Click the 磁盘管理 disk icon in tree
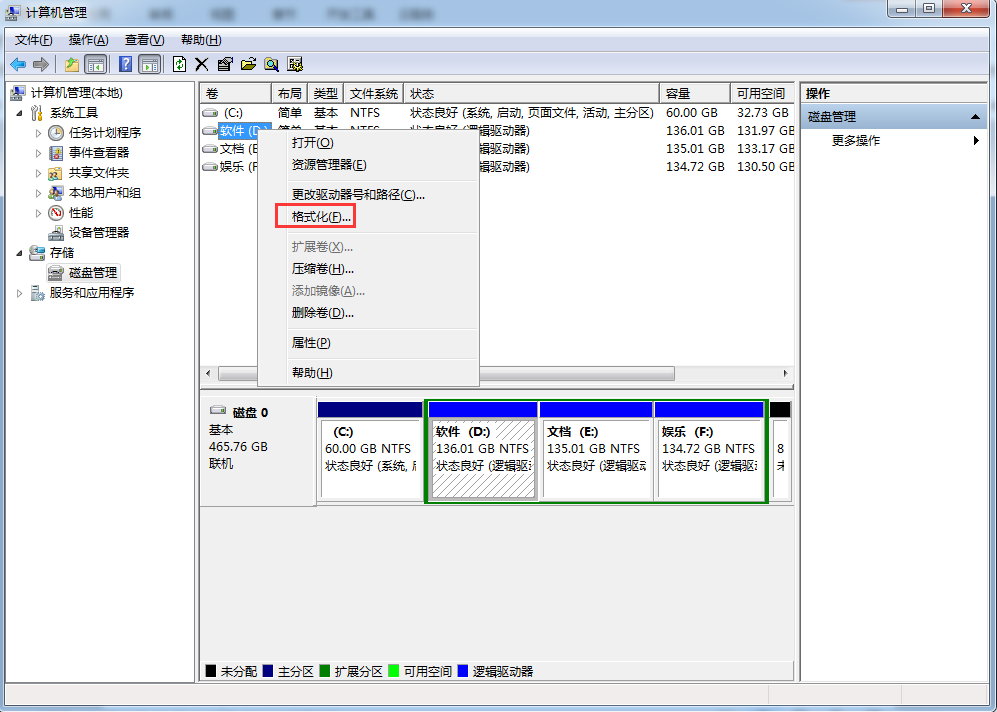The image size is (997, 712). (56, 273)
